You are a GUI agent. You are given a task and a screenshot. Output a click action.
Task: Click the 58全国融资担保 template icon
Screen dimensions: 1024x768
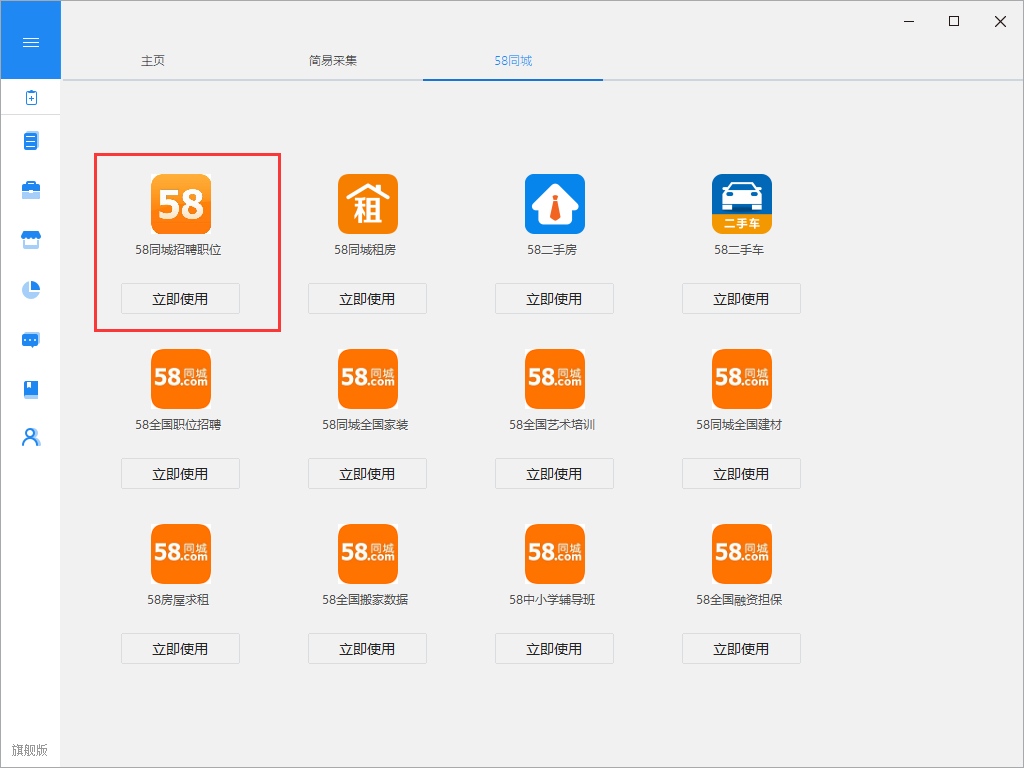(x=741, y=554)
